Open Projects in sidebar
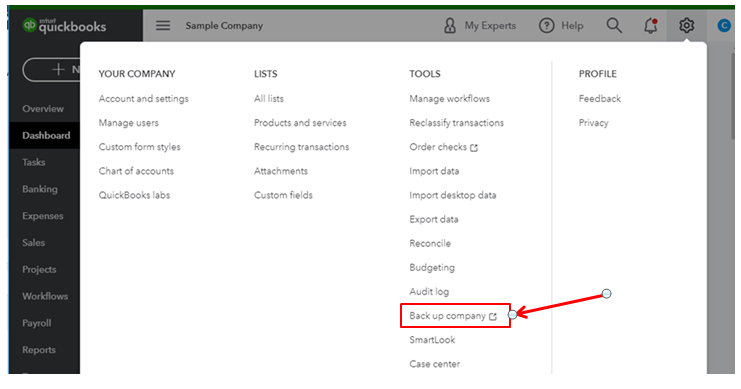 [x=39, y=269]
